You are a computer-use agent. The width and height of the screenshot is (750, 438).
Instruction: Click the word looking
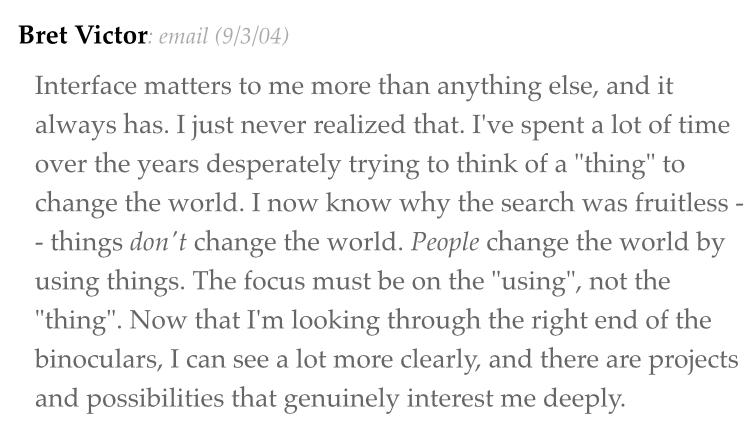coord(335,321)
